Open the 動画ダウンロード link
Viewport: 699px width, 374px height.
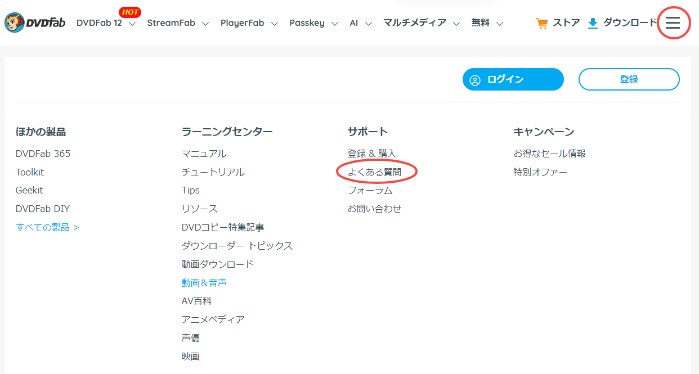(217, 264)
